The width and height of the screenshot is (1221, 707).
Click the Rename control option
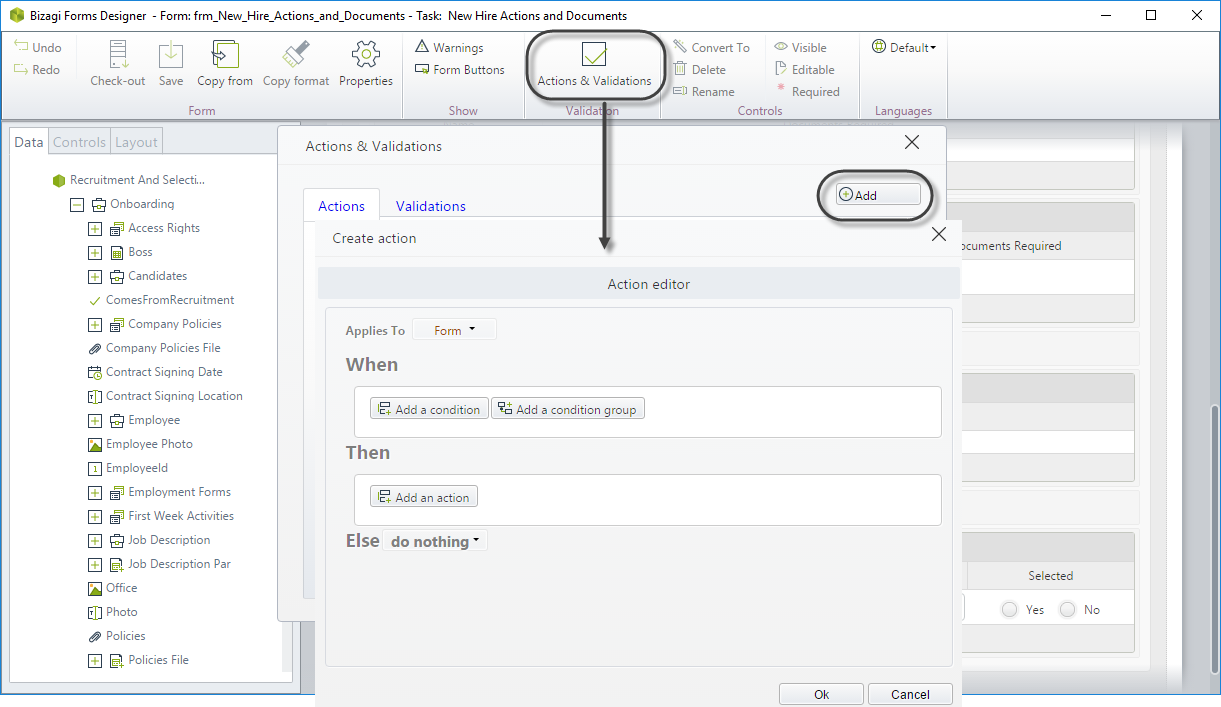point(703,91)
